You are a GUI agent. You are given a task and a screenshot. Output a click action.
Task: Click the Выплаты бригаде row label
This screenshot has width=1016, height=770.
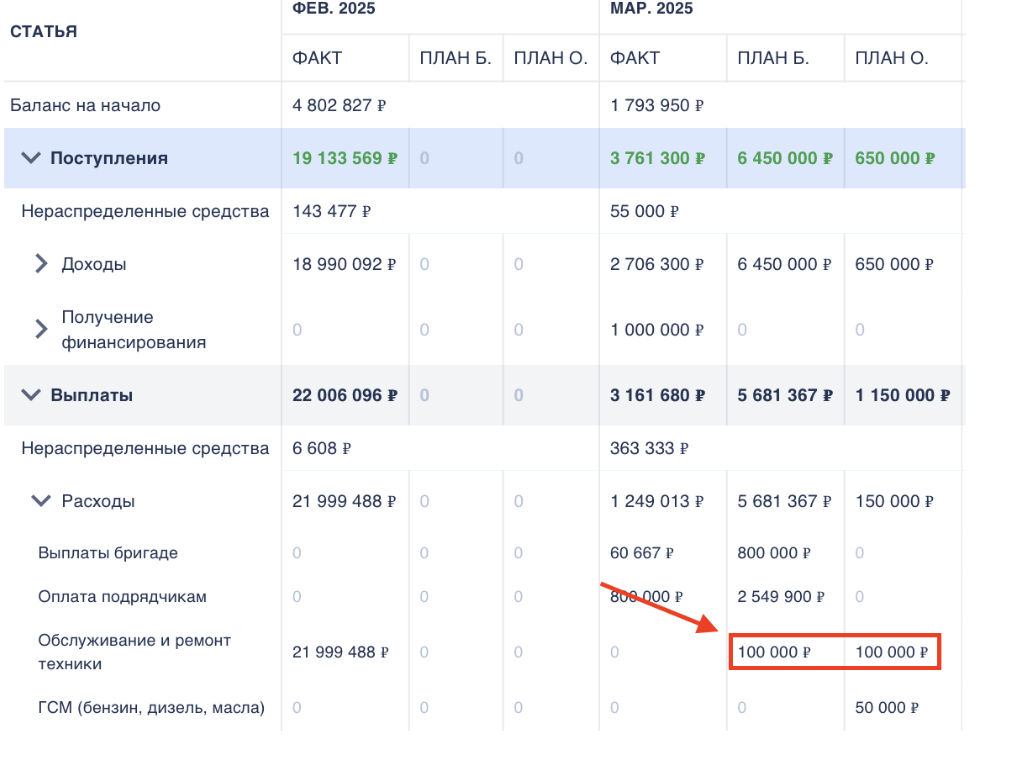[x=108, y=553]
